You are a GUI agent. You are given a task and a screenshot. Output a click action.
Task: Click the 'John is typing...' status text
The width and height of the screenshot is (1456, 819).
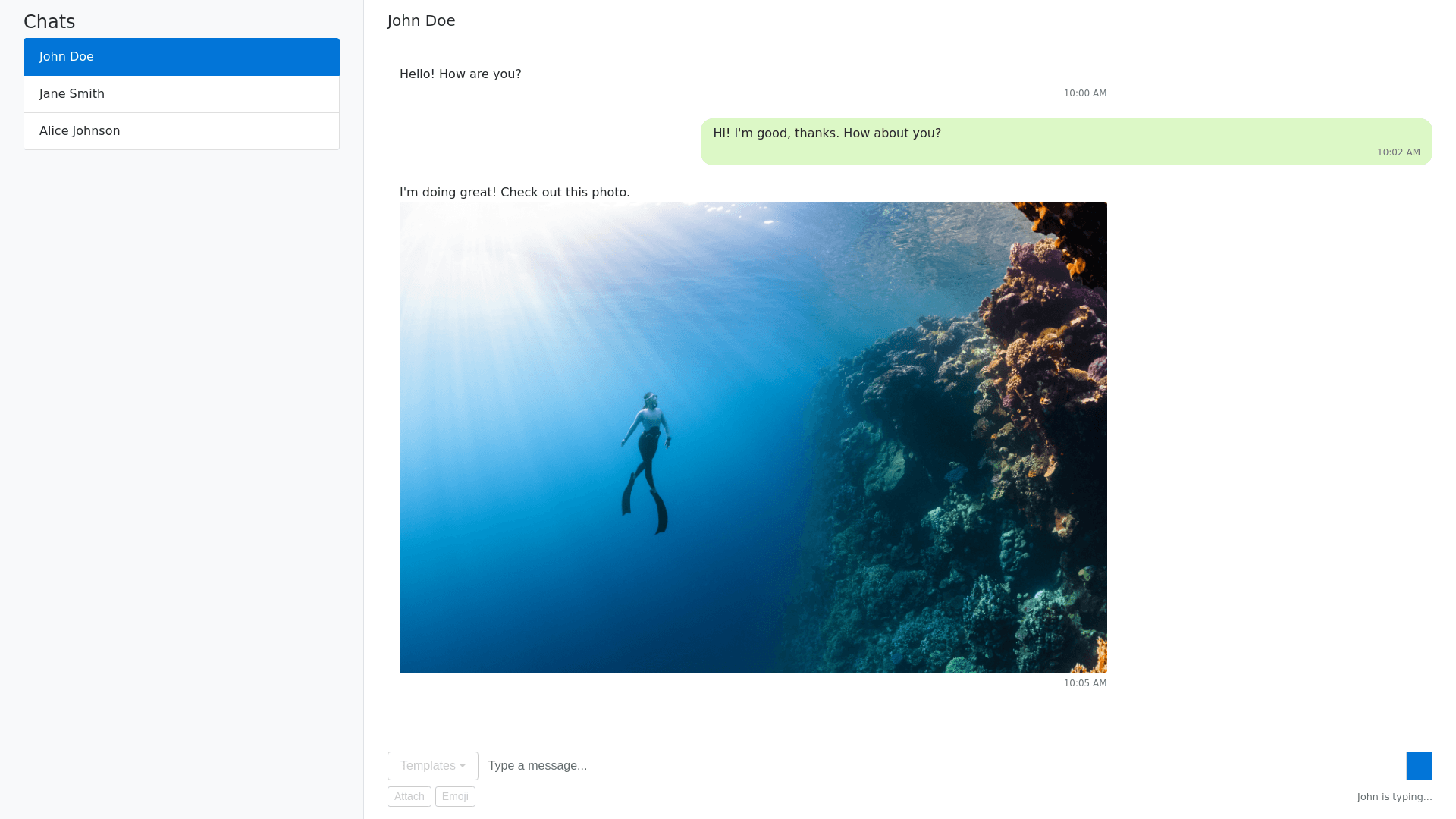[1394, 797]
